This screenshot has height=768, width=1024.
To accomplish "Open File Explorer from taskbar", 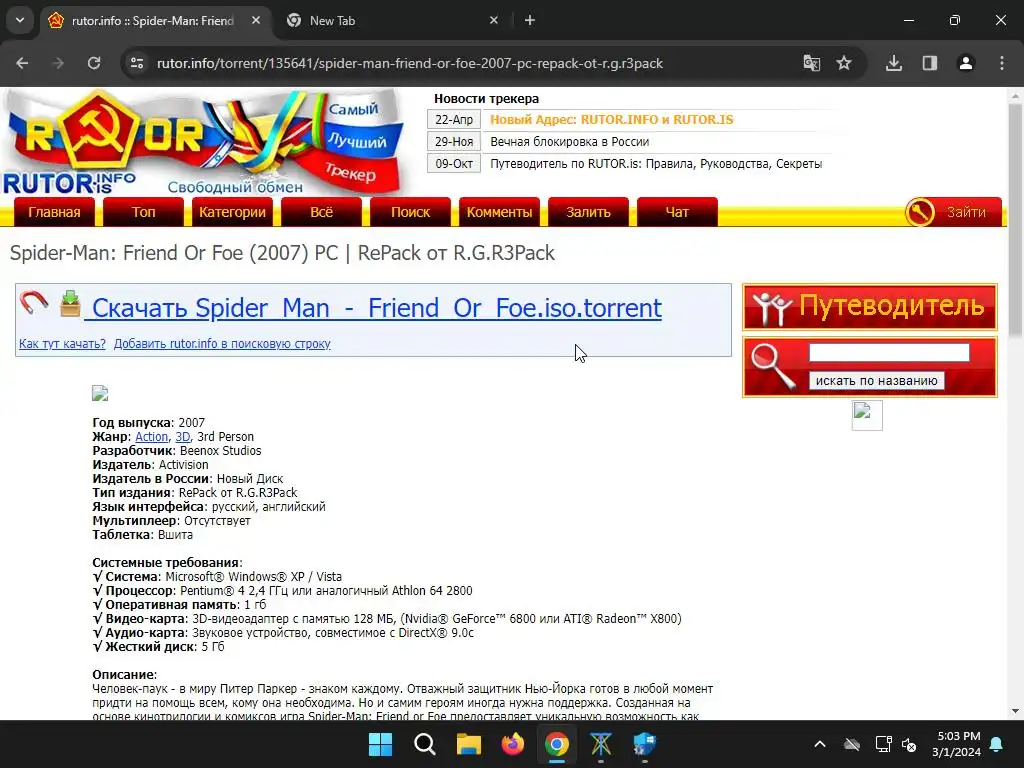I will (468, 744).
